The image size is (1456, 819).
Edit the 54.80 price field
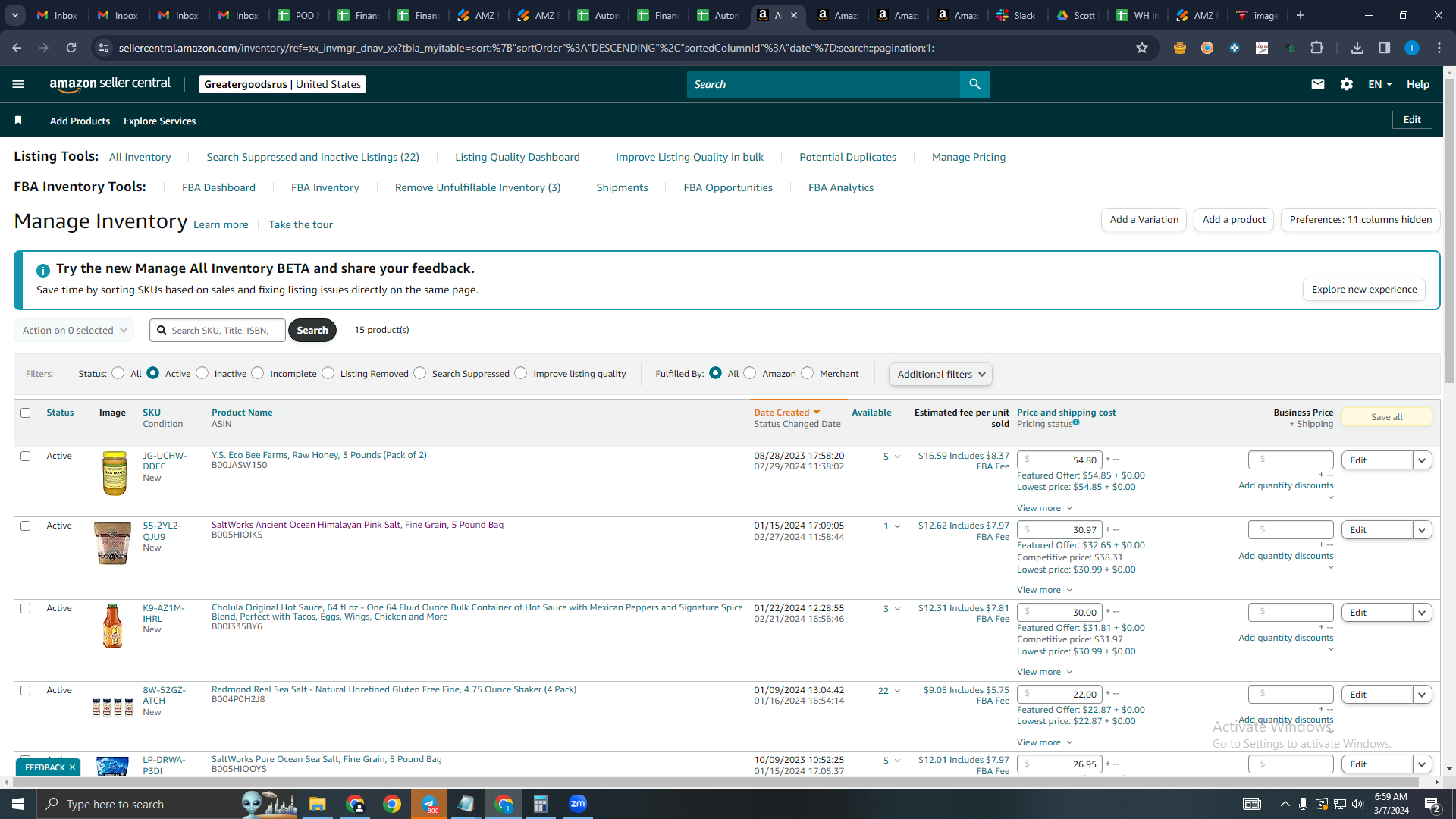(1059, 460)
